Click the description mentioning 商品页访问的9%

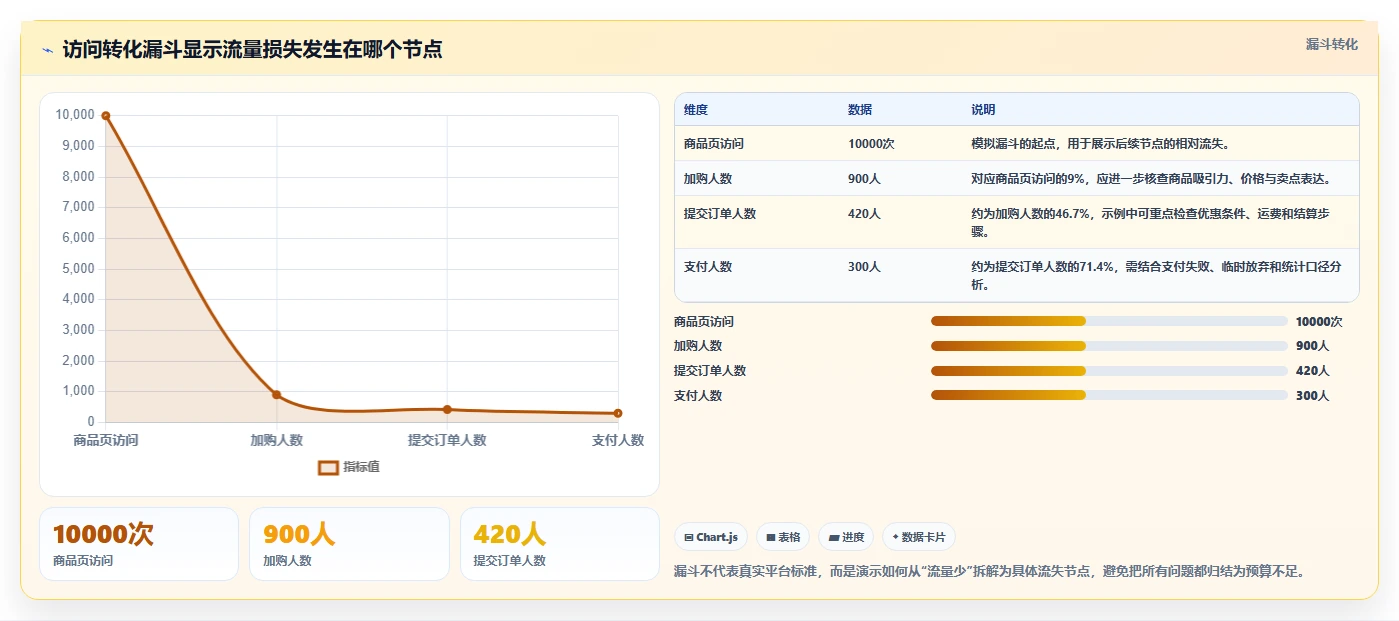1152,179
